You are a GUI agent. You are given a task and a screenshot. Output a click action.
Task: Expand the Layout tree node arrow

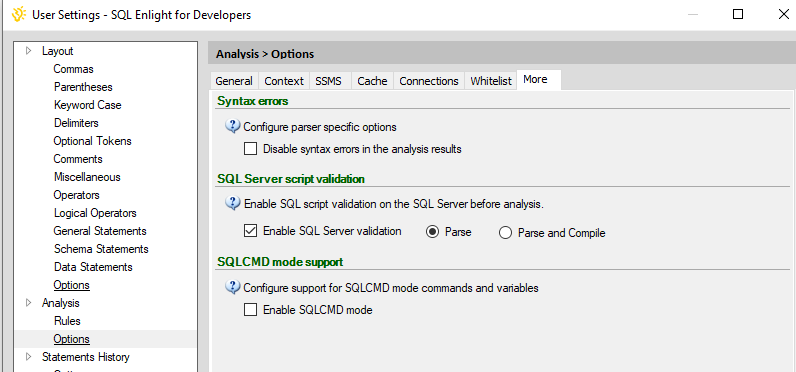coord(29,51)
